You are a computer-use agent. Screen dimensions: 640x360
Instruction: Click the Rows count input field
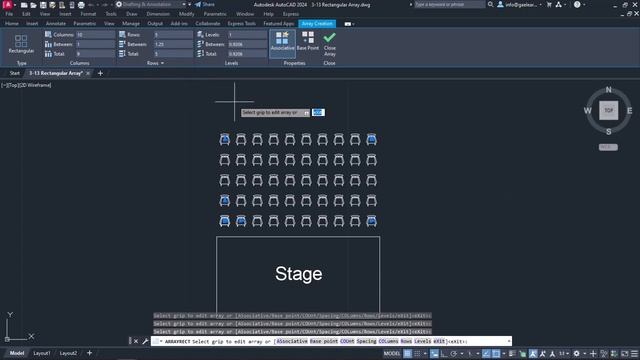[x=173, y=35]
